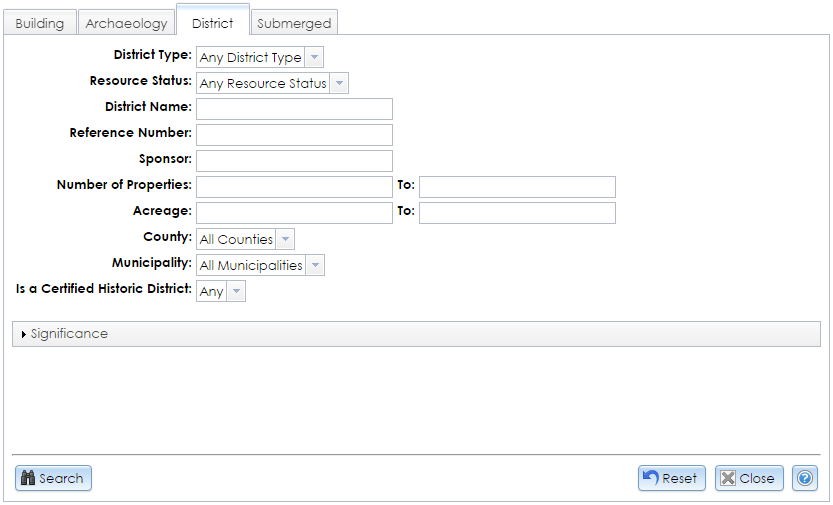Switch to the Submerged tab

click(x=294, y=23)
